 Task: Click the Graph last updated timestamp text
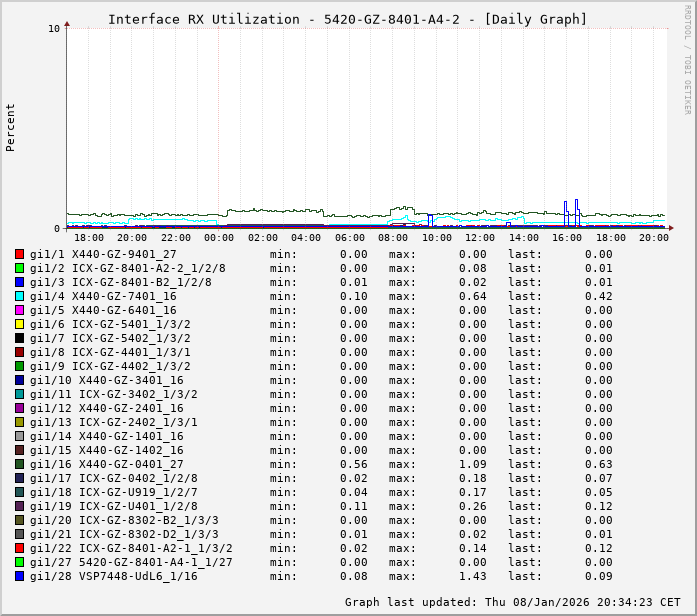coord(512,602)
